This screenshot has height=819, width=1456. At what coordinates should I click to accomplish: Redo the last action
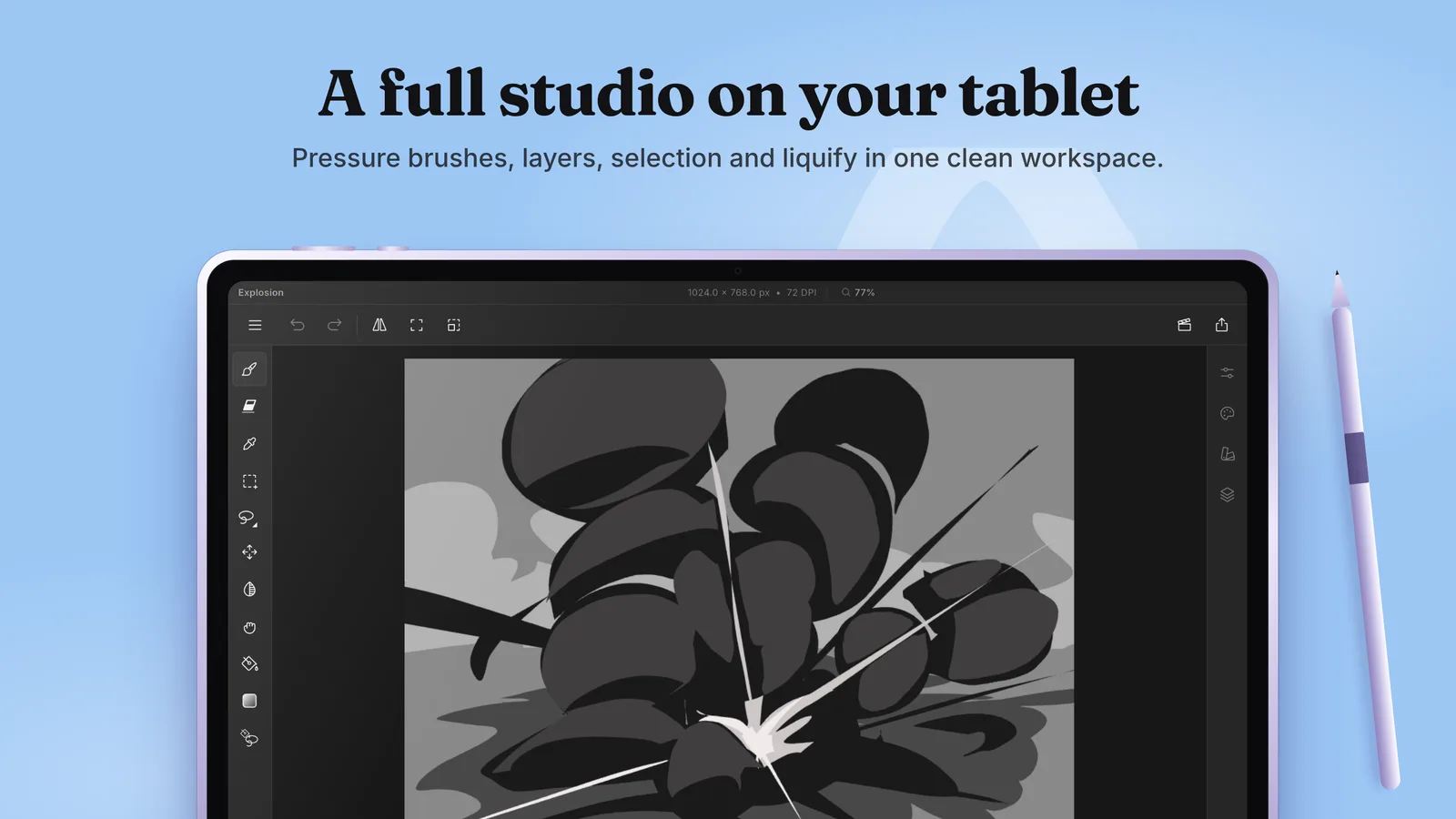point(334,325)
